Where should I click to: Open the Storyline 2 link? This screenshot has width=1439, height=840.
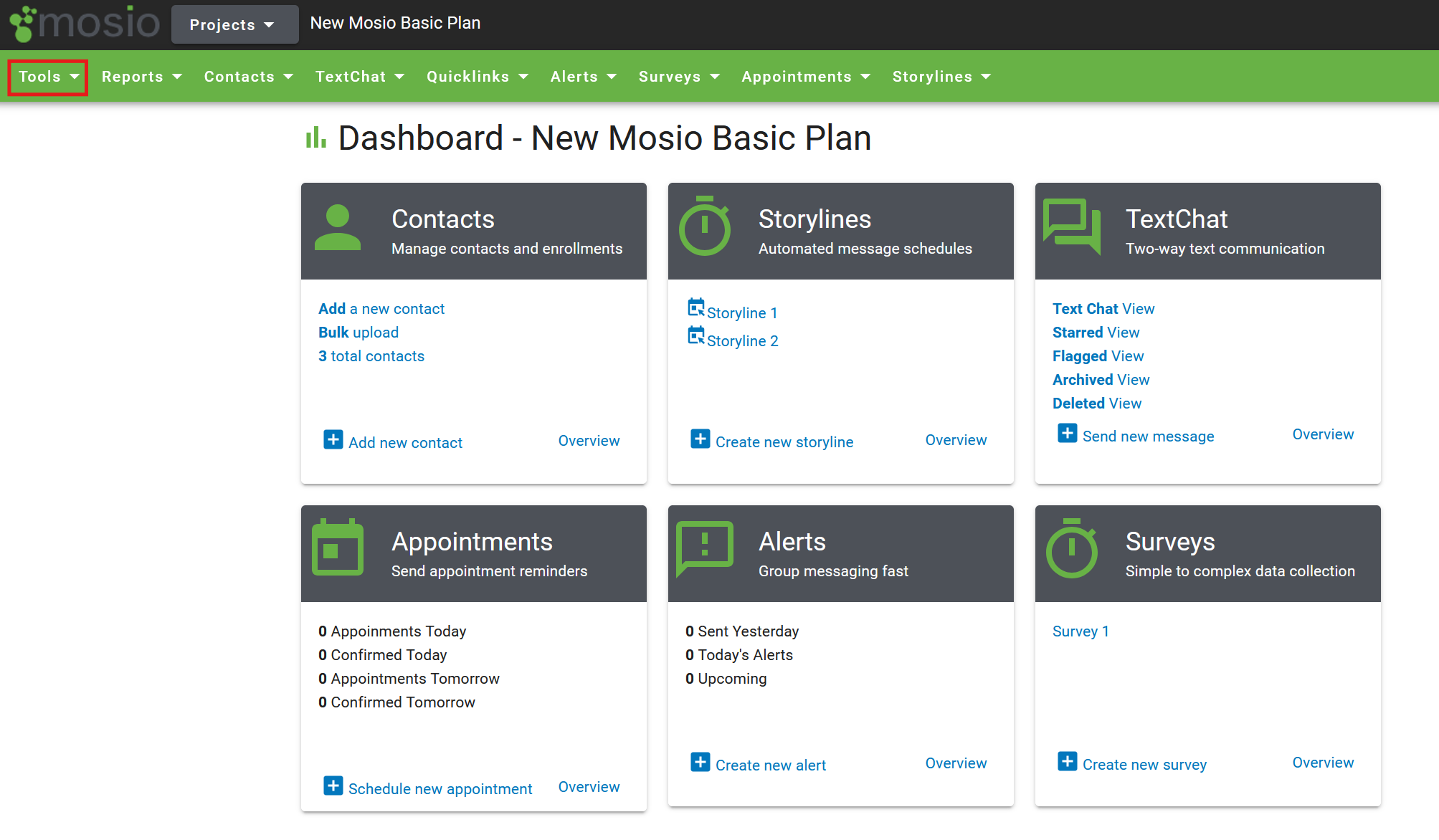743,341
